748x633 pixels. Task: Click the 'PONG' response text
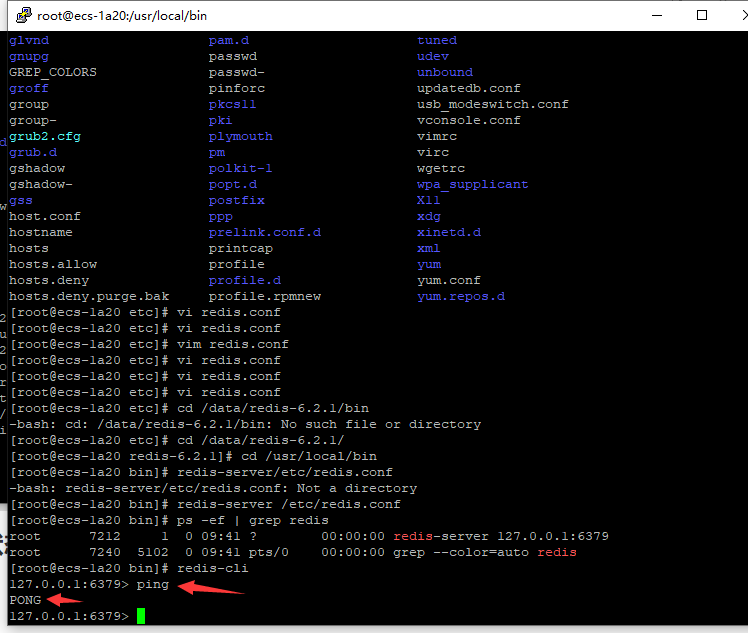[25, 600]
